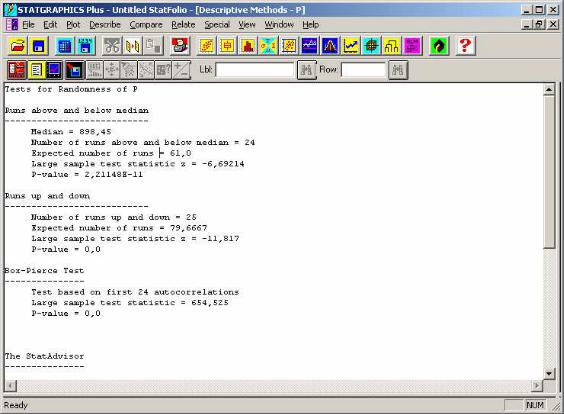564x414 pixels.
Task: Launch StatAdvisor green arrow icon
Action: point(439,46)
